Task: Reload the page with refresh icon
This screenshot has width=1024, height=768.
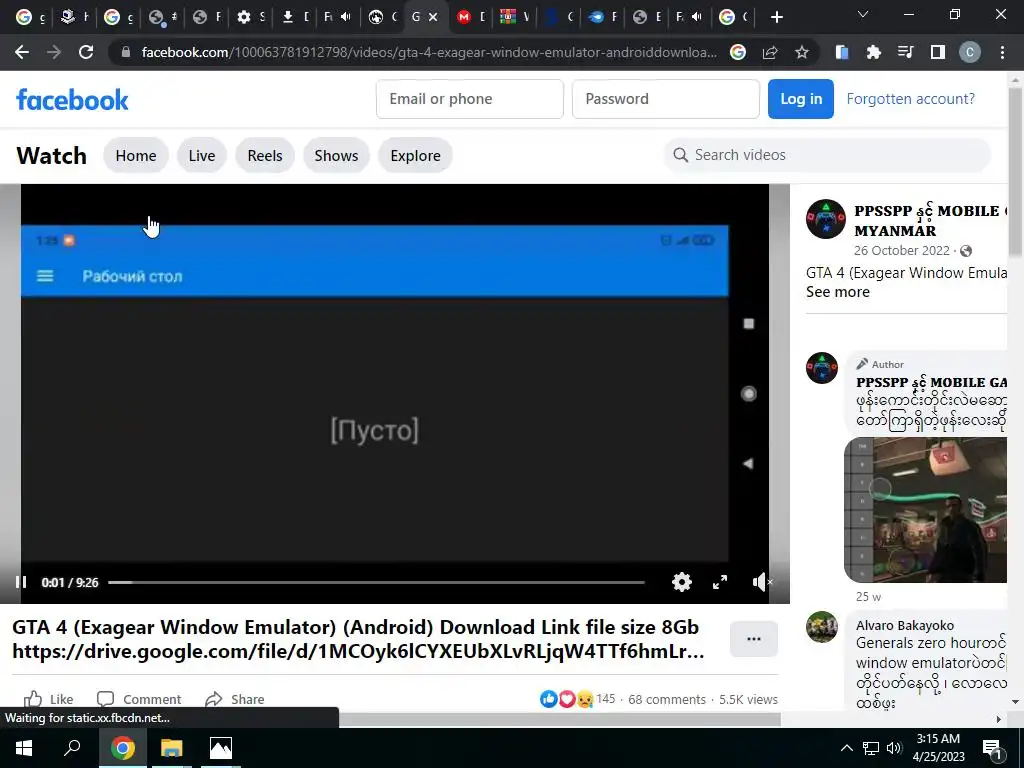Action: (x=86, y=52)
